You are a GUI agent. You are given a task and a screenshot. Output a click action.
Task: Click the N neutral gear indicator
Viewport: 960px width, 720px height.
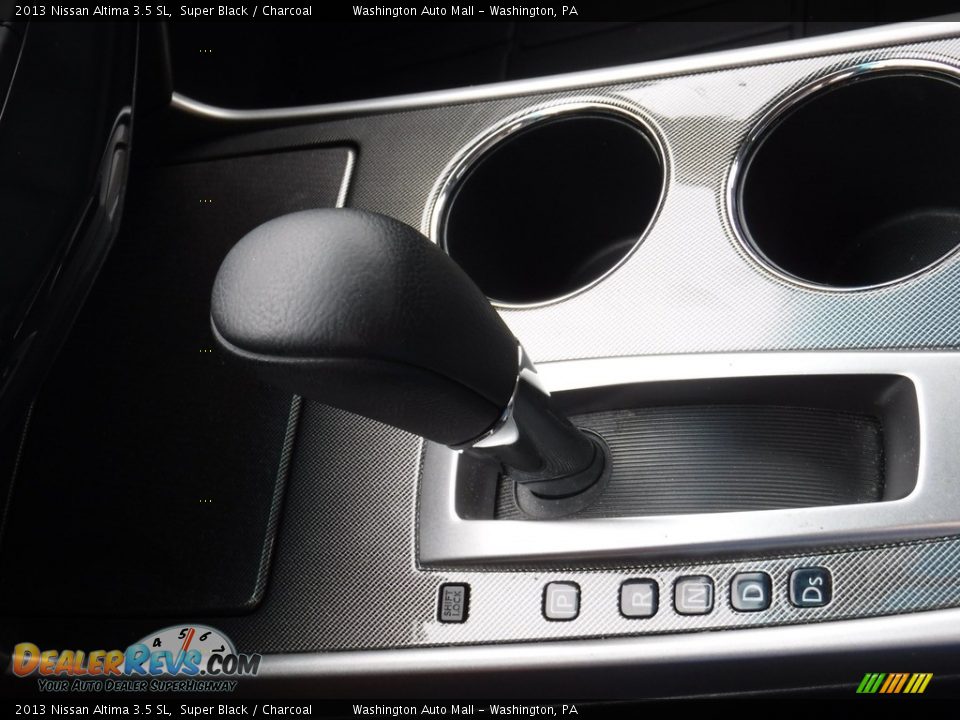click(693, 594)
